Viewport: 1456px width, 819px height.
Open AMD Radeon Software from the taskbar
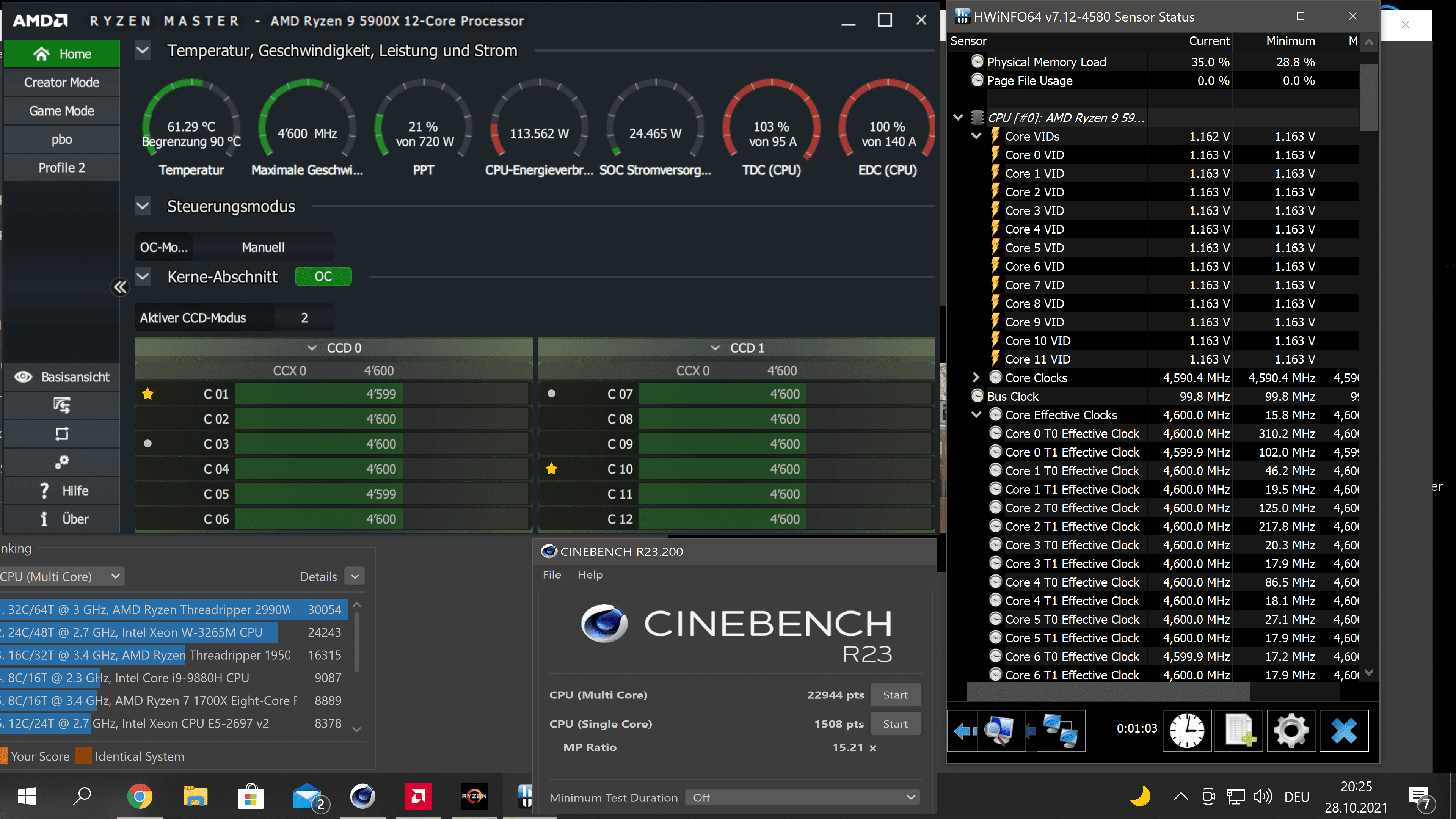point(418,796)
